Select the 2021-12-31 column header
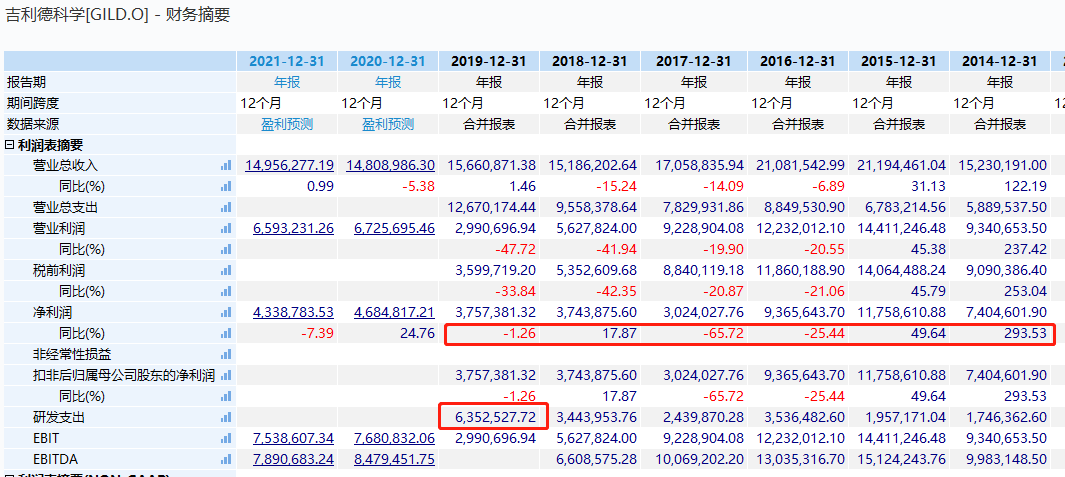1065x477 pixels. [x=287, y=61]
